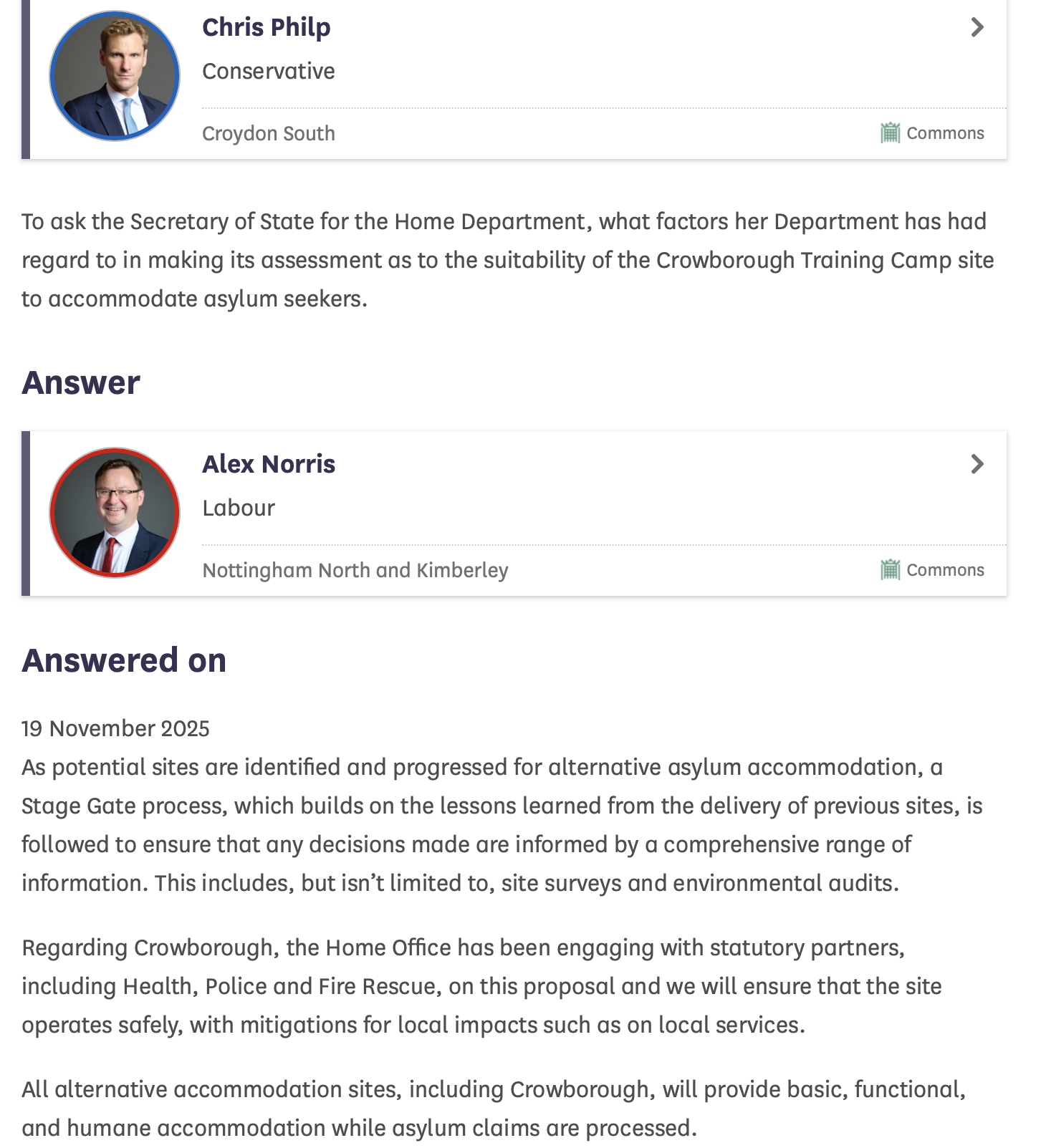
Task: Click the paragraph mentioning the Stage Gate process
Action: (502, 825)
